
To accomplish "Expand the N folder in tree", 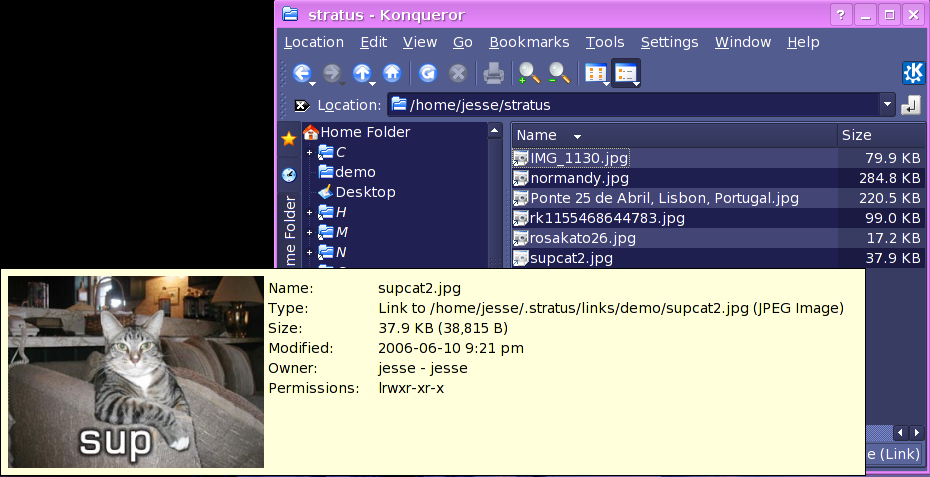I will [x=309, y=252].
